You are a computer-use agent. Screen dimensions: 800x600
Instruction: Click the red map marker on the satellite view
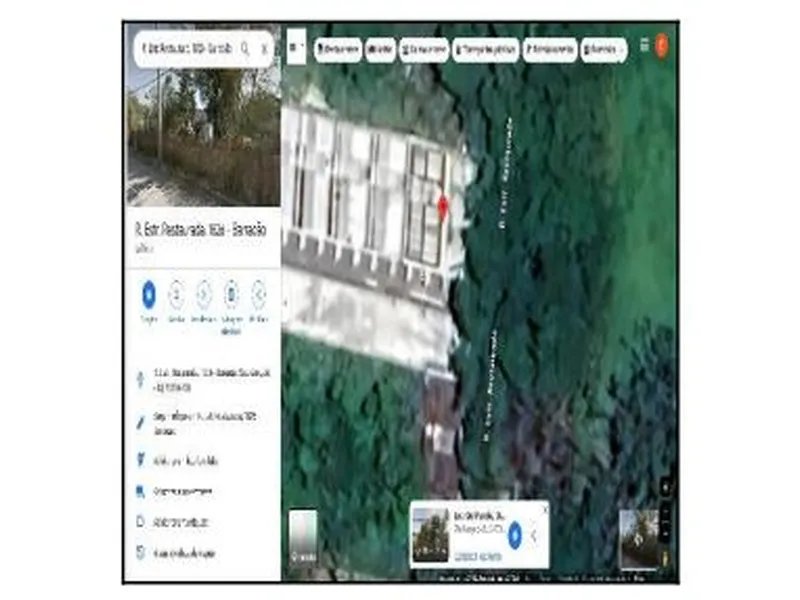[x=444, y=206]
